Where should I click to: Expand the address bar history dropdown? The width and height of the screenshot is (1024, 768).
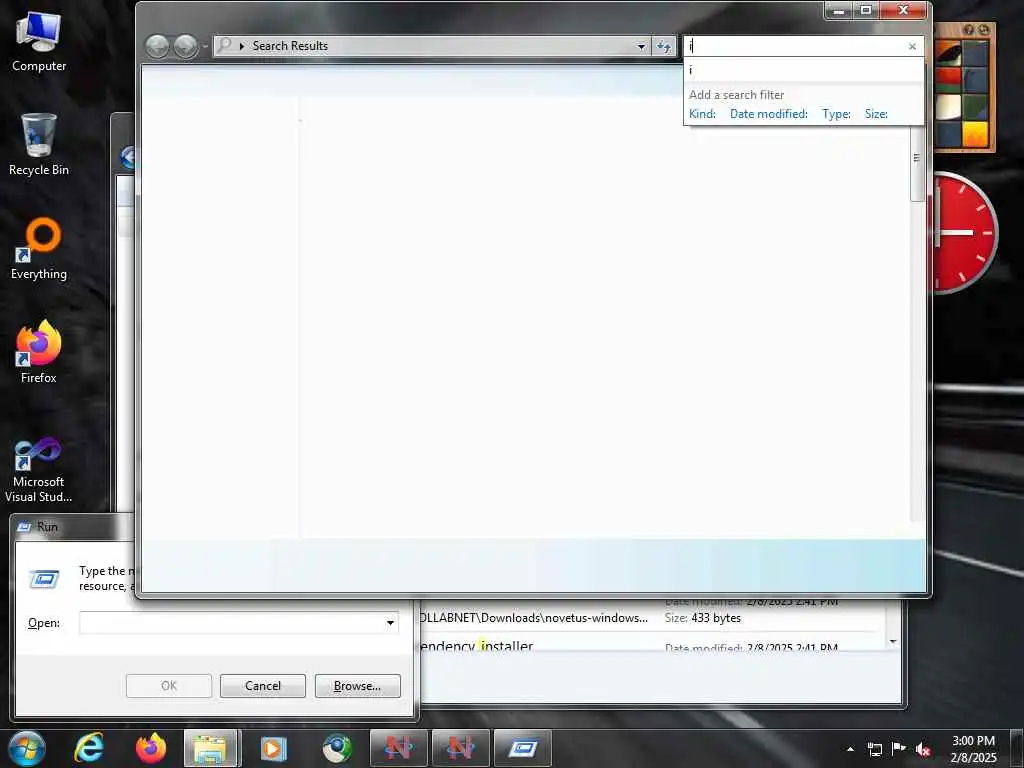641,46
